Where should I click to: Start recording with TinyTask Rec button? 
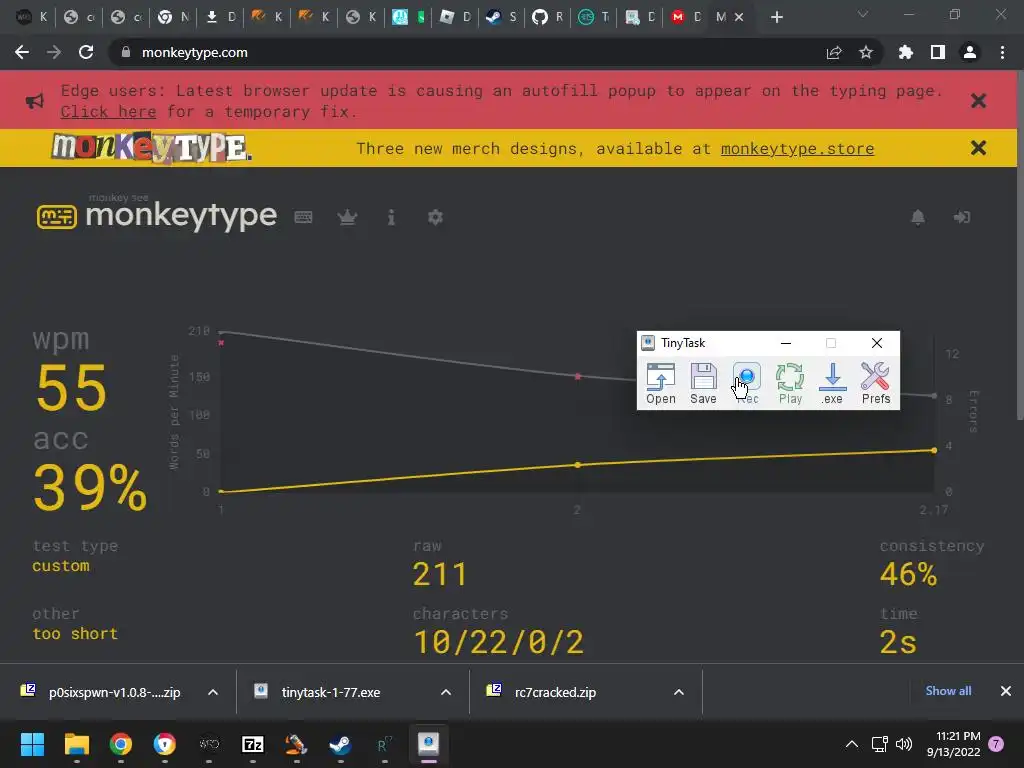click(746, 383)
